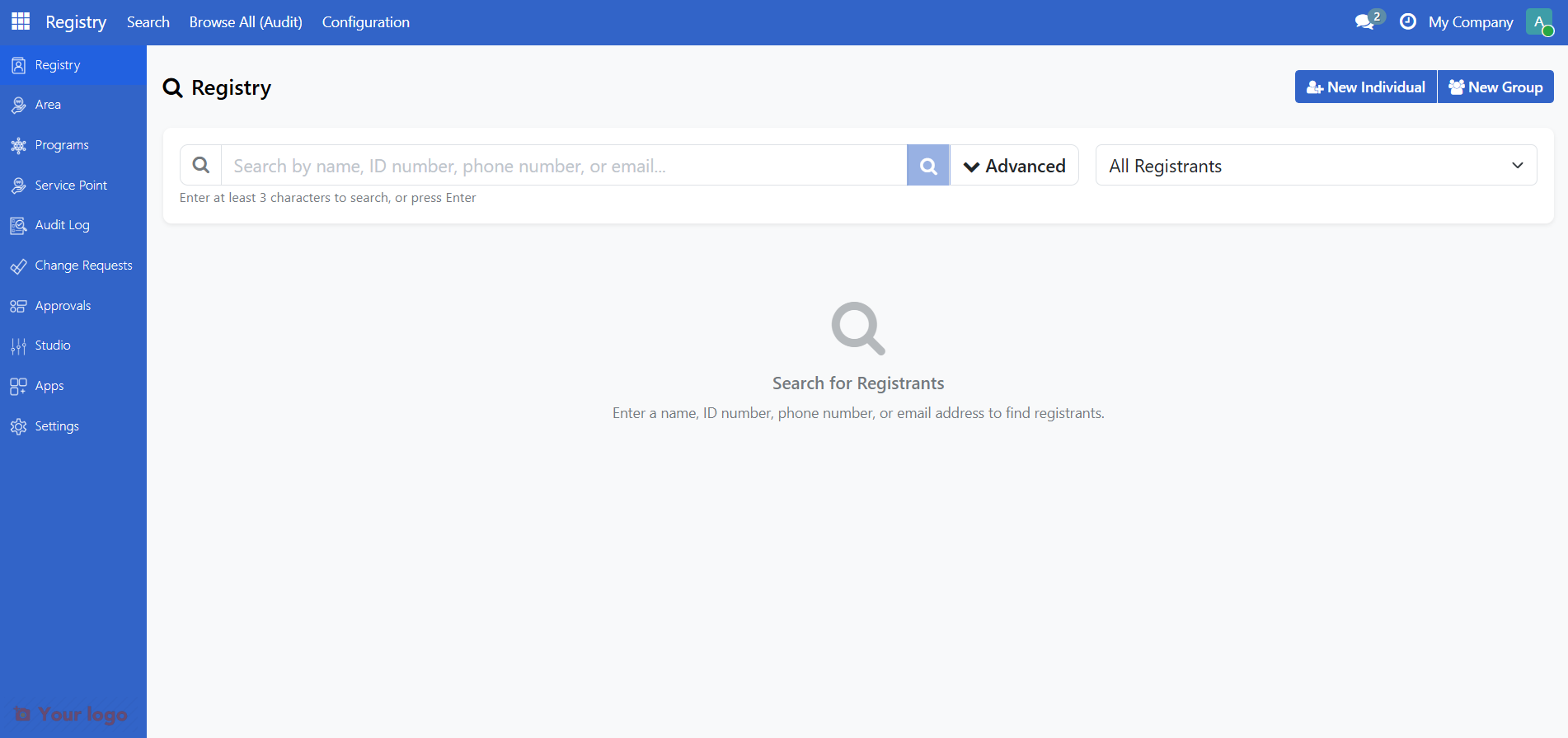This screenshot has width=1568, height=738.
Task: Create a New Group registrant
Action: click(x=1495, y=87)
